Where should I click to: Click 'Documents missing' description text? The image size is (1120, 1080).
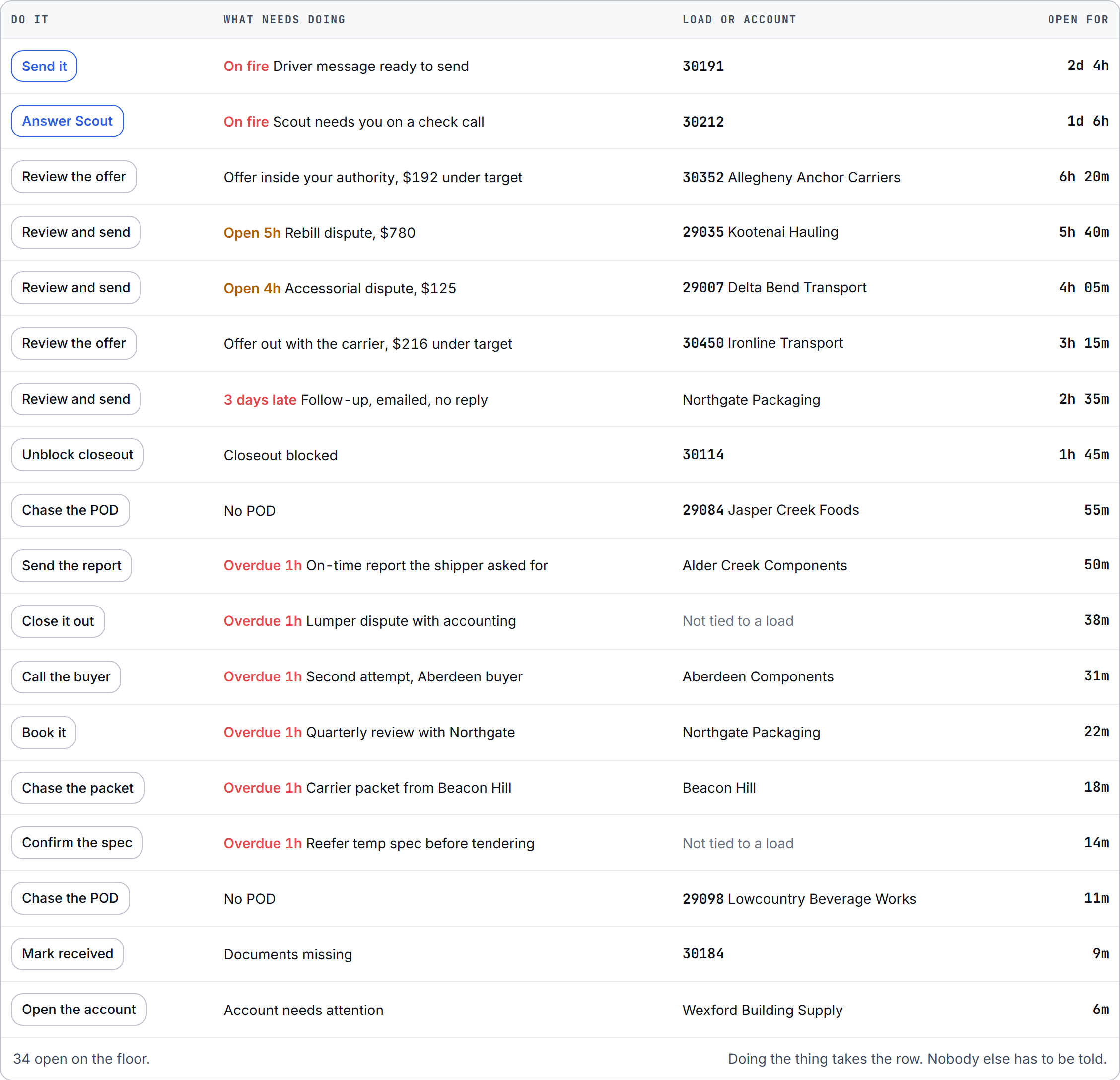pos(288,954)
